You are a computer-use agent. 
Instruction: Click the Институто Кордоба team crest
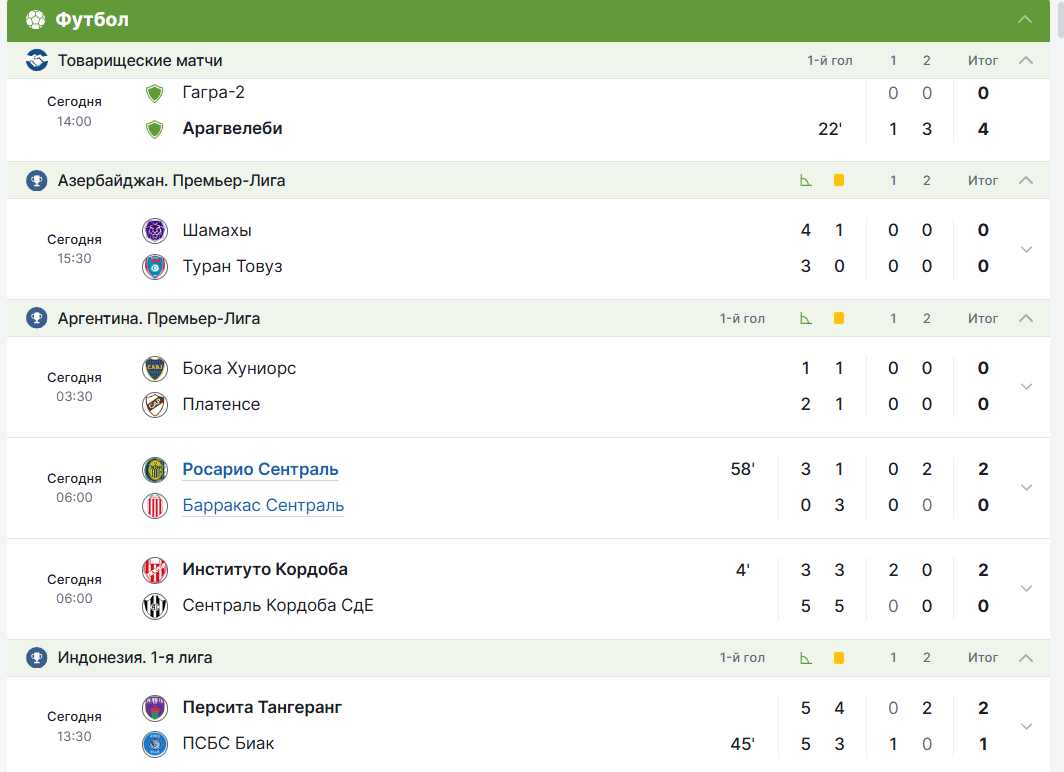pyautogui.click(x=155, y=570)
